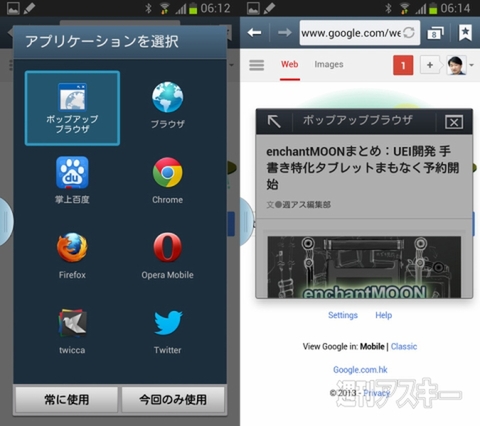Open the red notification count badge
This screenshot has height=426, width=480.
[403, 65]
